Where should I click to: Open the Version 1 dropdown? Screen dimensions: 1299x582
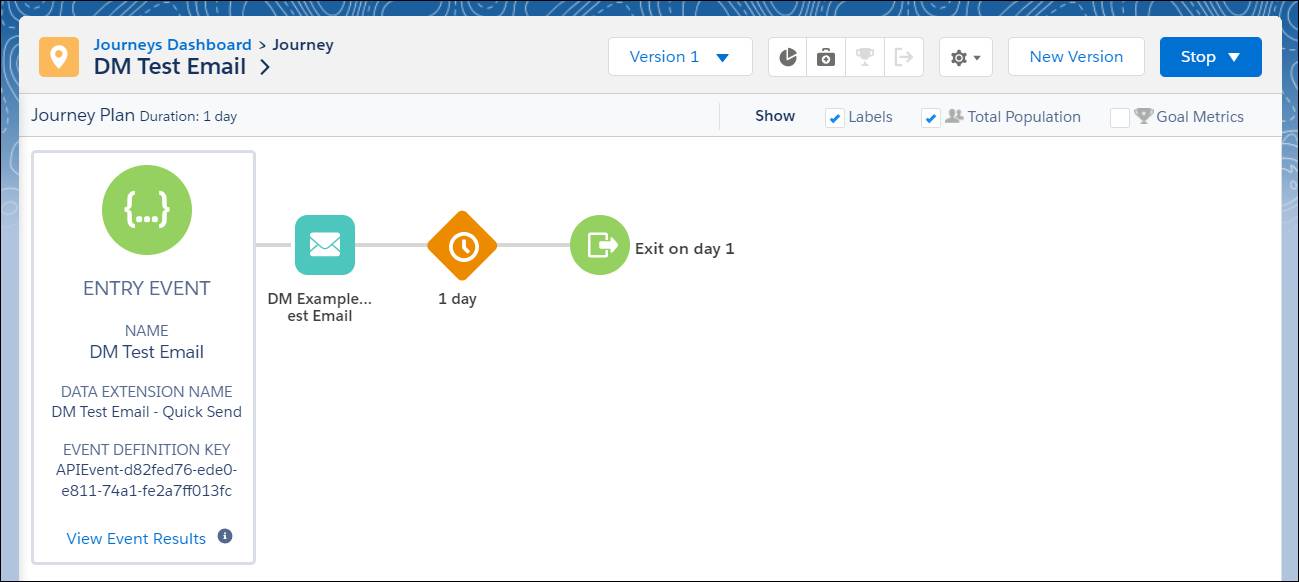pyautogui.click(x=680, y=57)
